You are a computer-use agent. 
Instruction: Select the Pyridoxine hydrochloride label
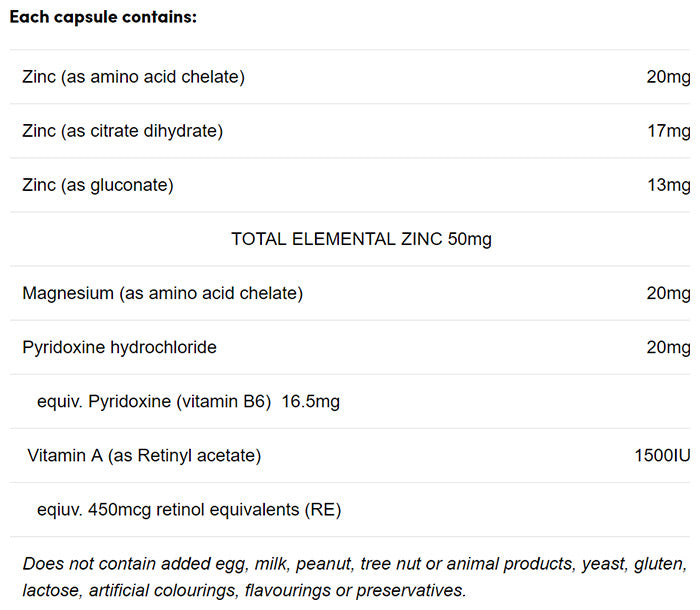coord(119,347)
